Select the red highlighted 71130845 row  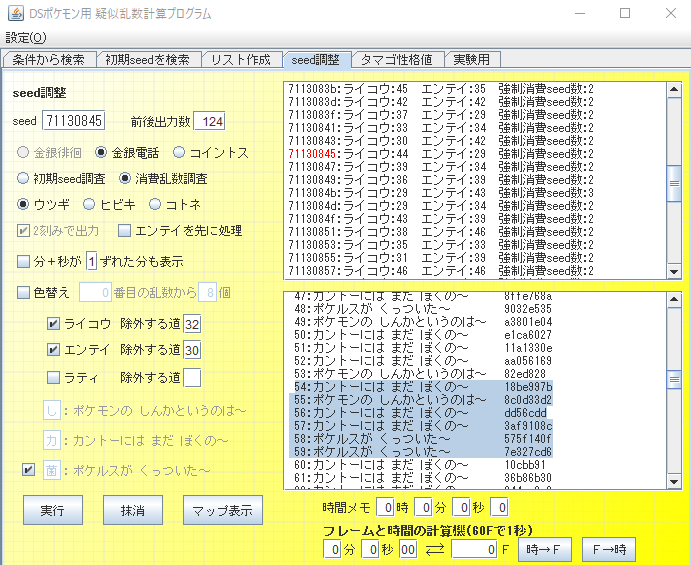(441, 154)
